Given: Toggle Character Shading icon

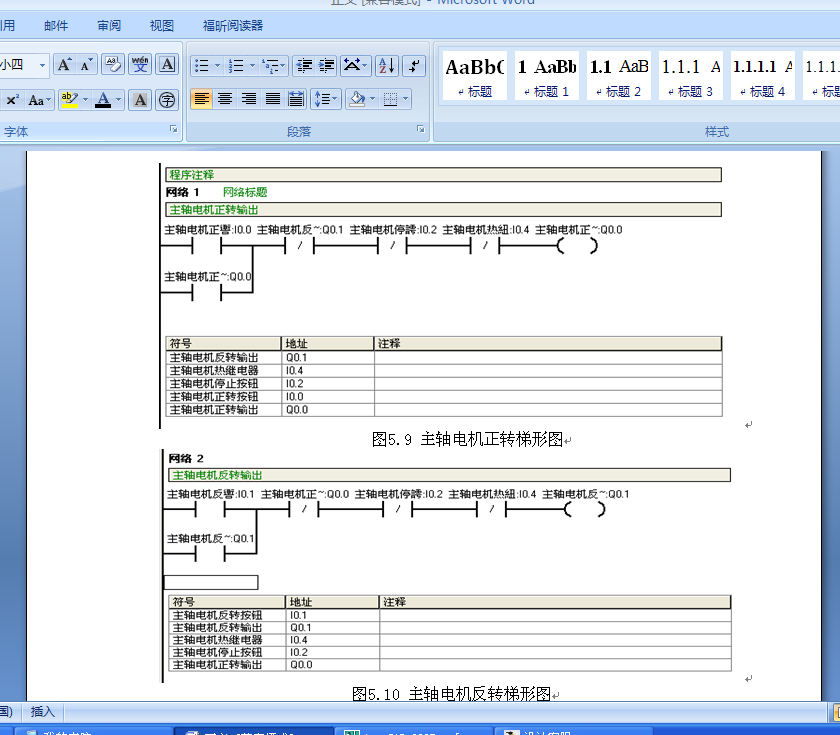Looking at the screenshot, I should (140, 100).
